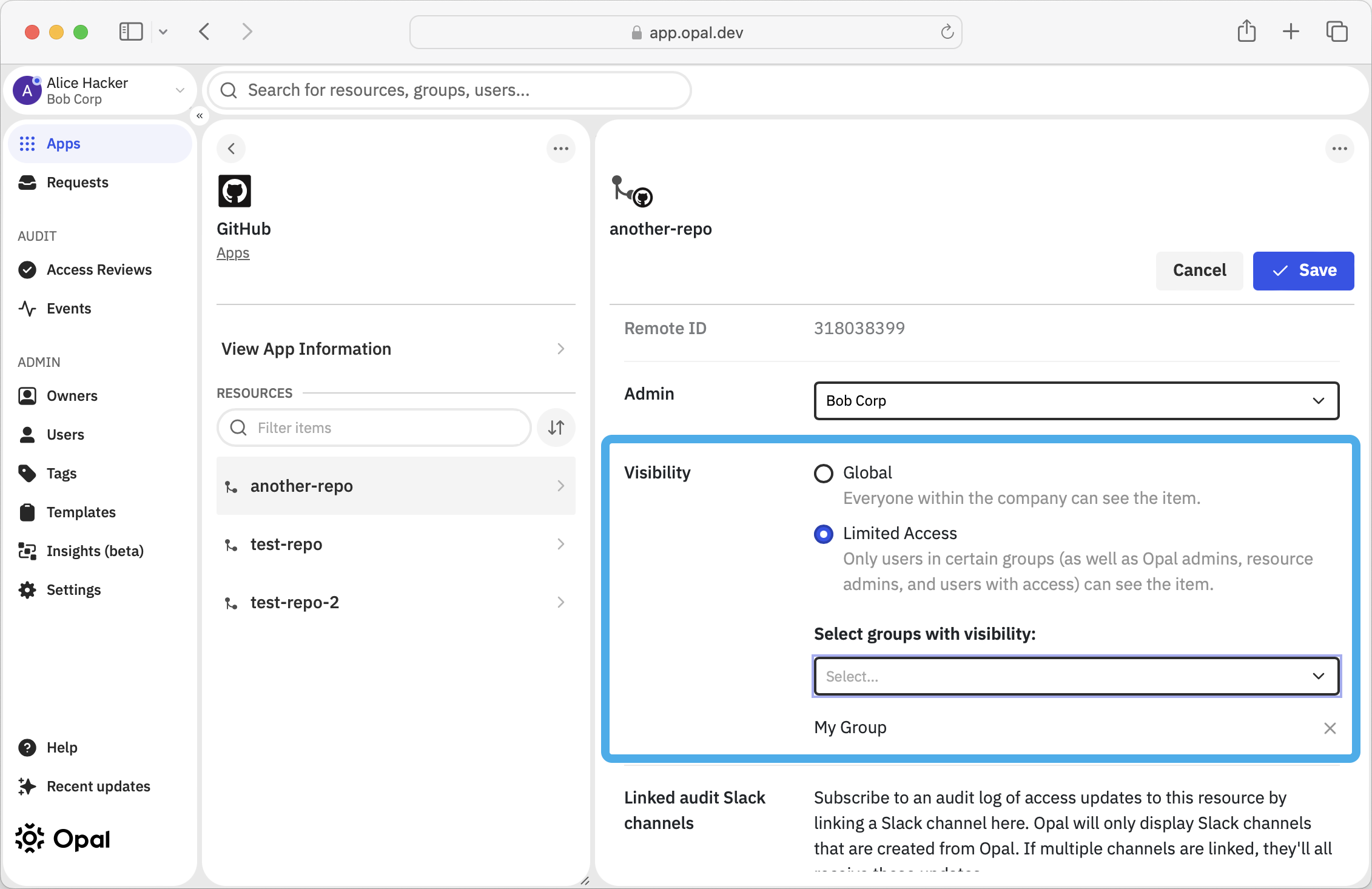Image resolution: width=1372 pixels, height=889 pixels.
Task: Collapse the sidebar with double-chevron button
Action: 200,116
